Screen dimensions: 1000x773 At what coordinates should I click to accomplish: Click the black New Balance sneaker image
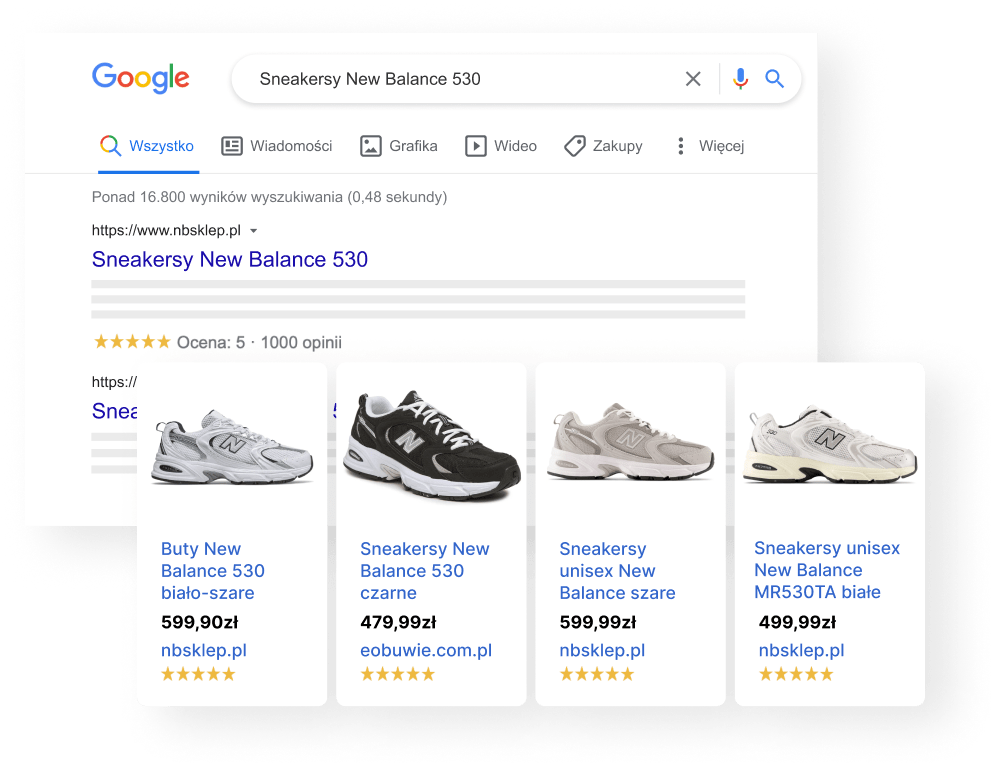coord(431,445)
